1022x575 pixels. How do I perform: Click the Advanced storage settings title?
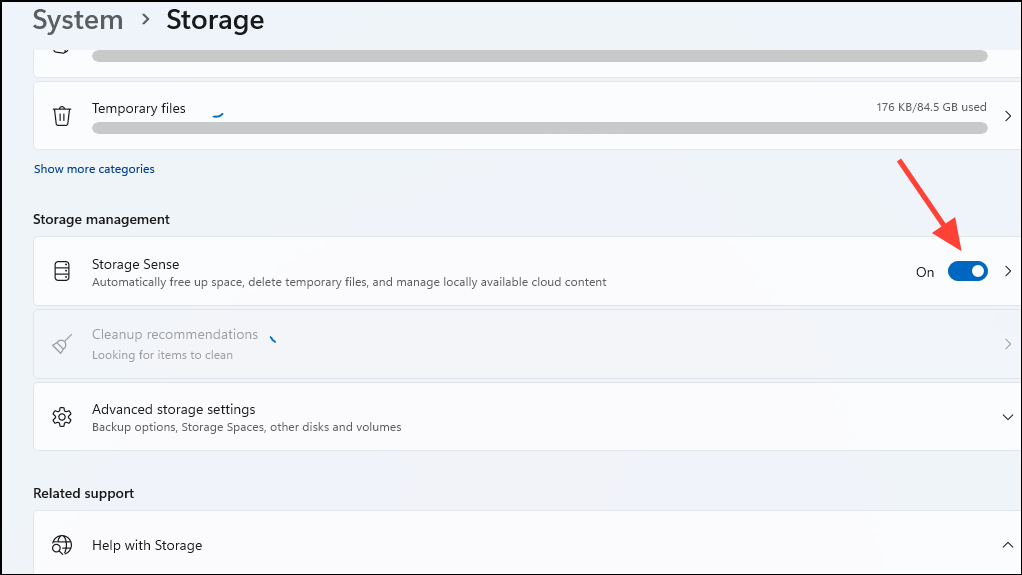174,409
